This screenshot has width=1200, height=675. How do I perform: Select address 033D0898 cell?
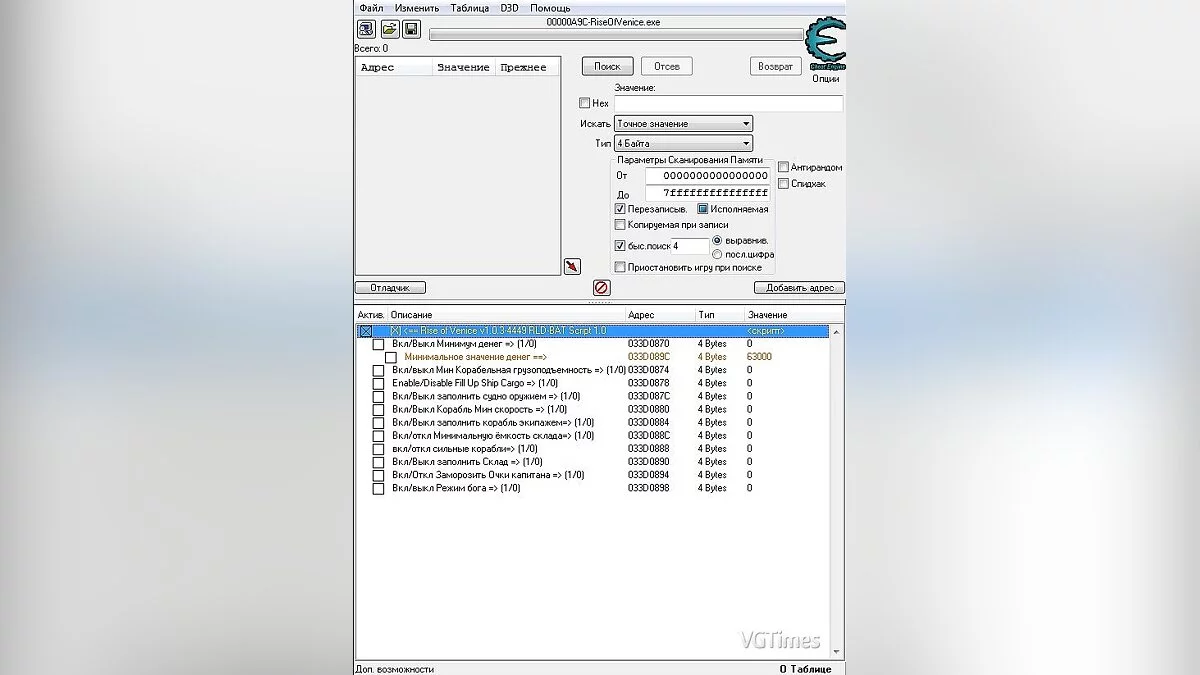point(648,488)
